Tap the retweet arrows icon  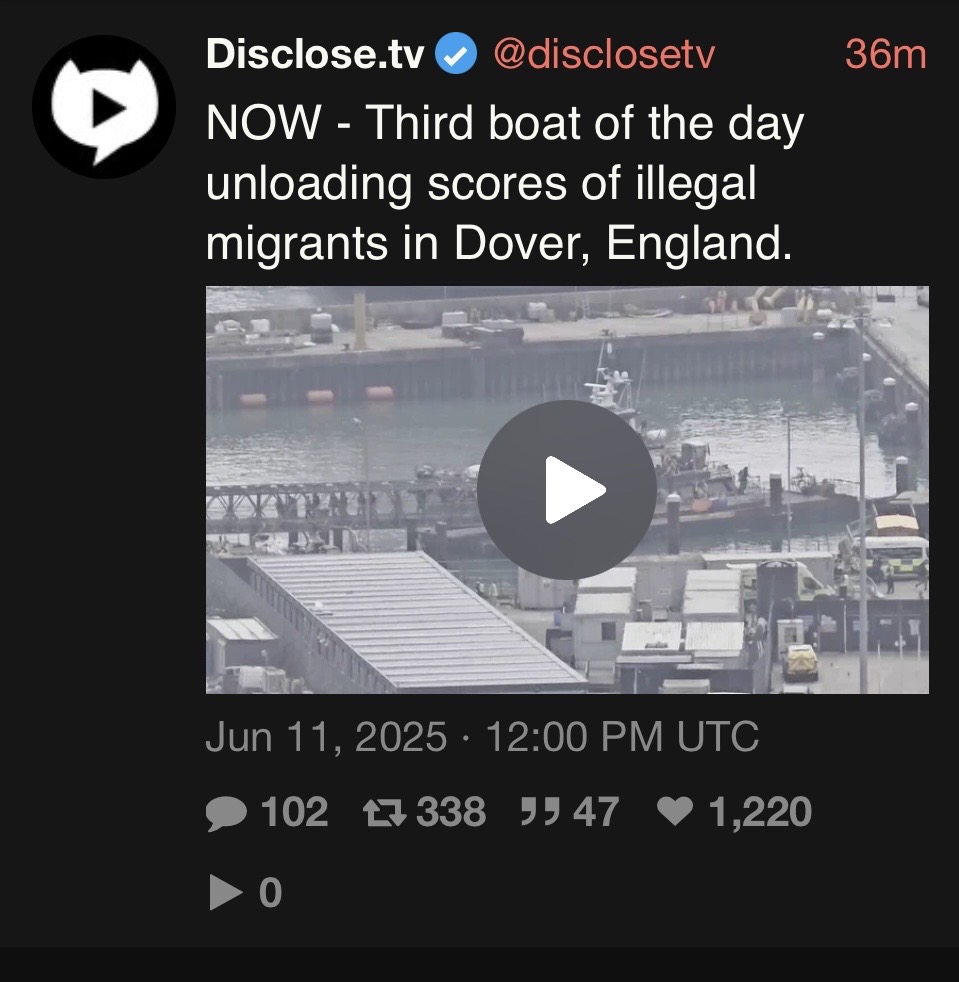click(385, 812)
